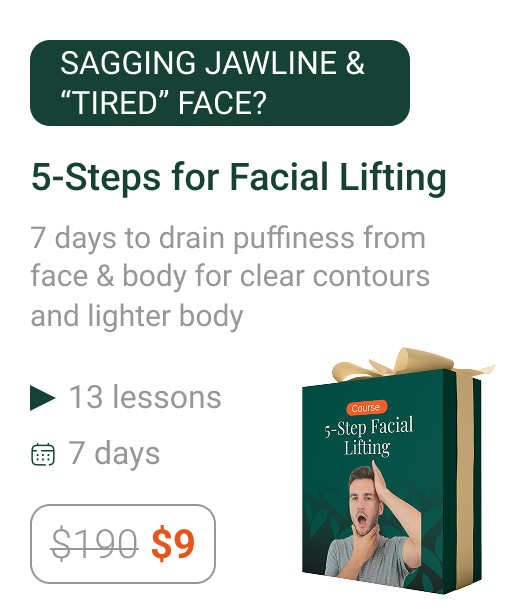518x614 pixels.
Task: Click the rounded price box
Action: [x=123, y=544]
